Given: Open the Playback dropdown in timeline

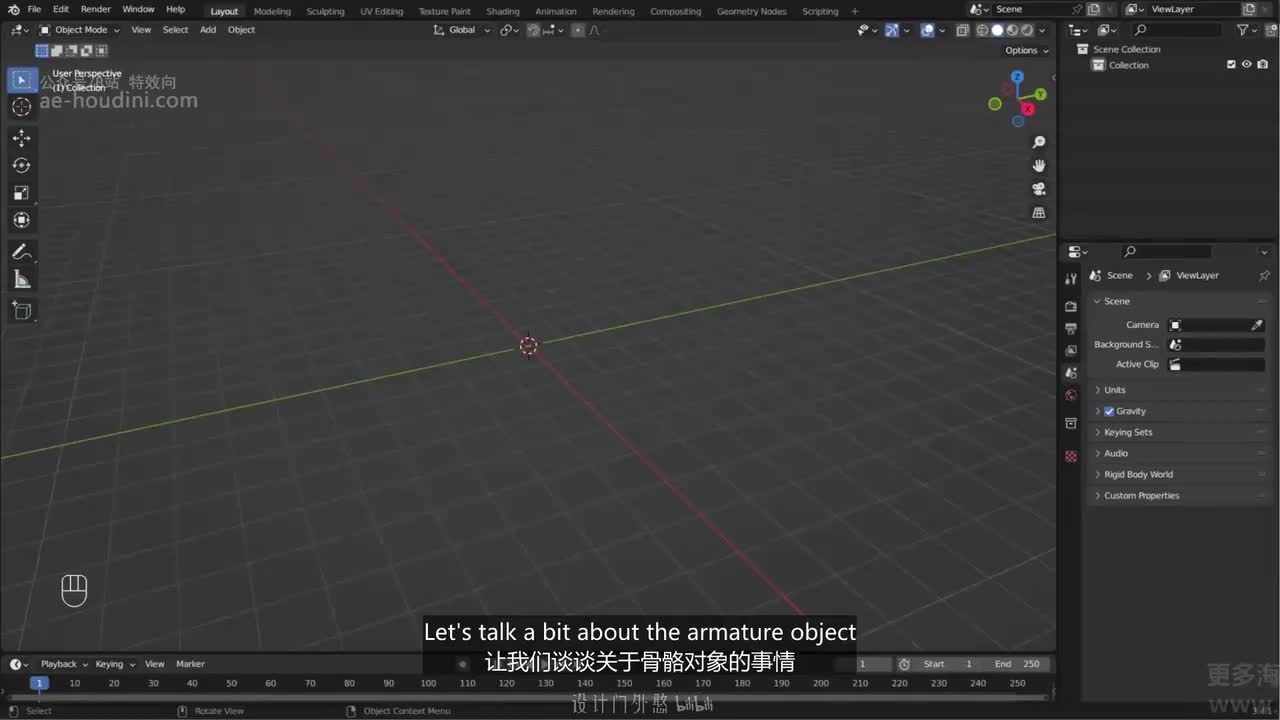Looking at the screenshot, I should [64, 664].
